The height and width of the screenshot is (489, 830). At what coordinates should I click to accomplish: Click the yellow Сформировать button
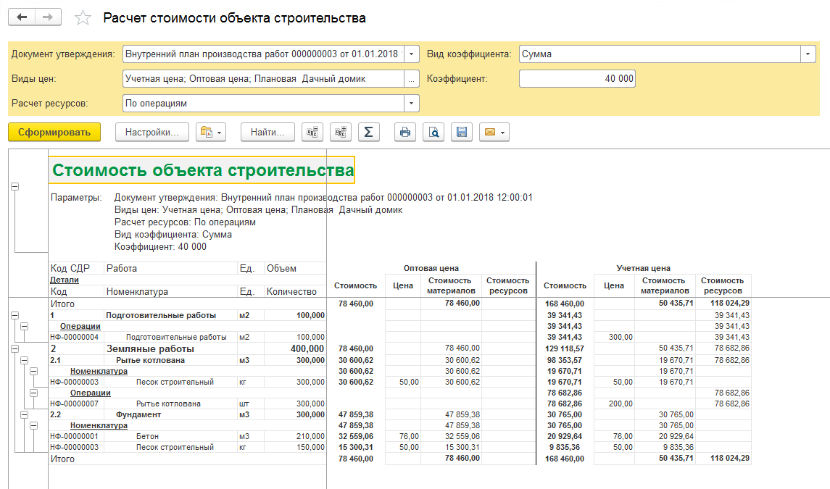[55, 132]
